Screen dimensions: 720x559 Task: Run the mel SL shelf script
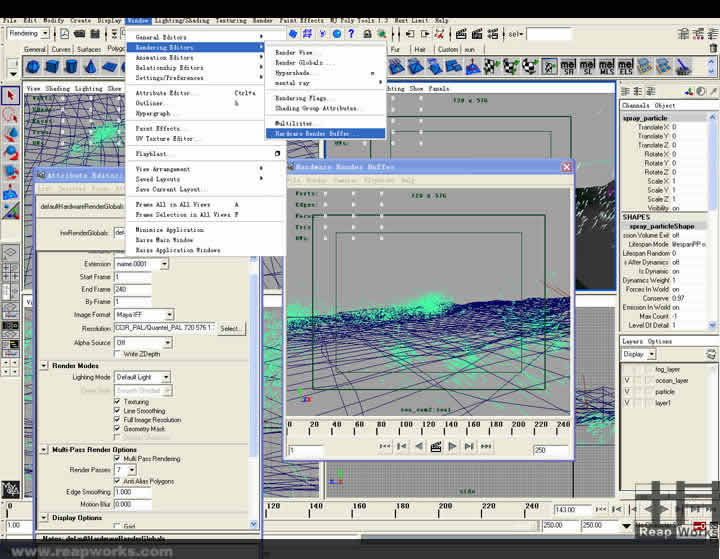click(587, 67)
